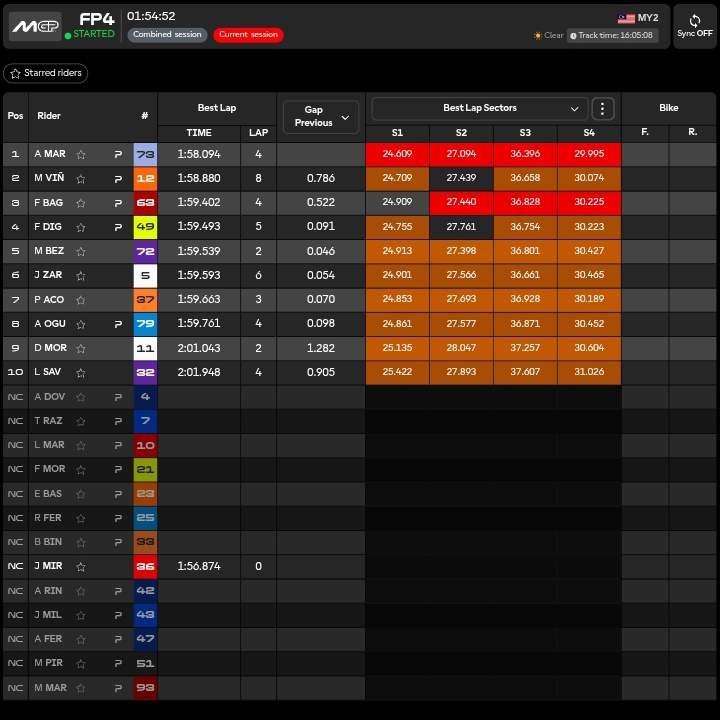The image size is (720, 720).
Task: Toggle Sync OFF button
Action: pyautogui.click(x=694, y=26)
